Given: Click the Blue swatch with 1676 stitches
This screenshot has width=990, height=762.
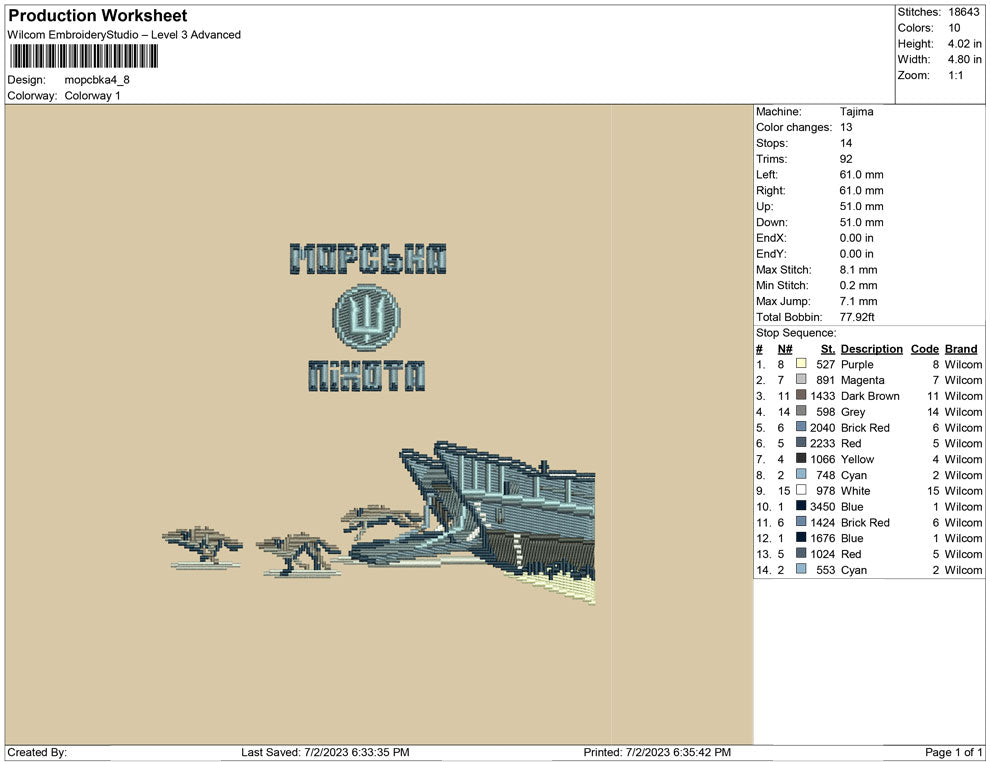Looking at the screenshot, I should [801, 537].
